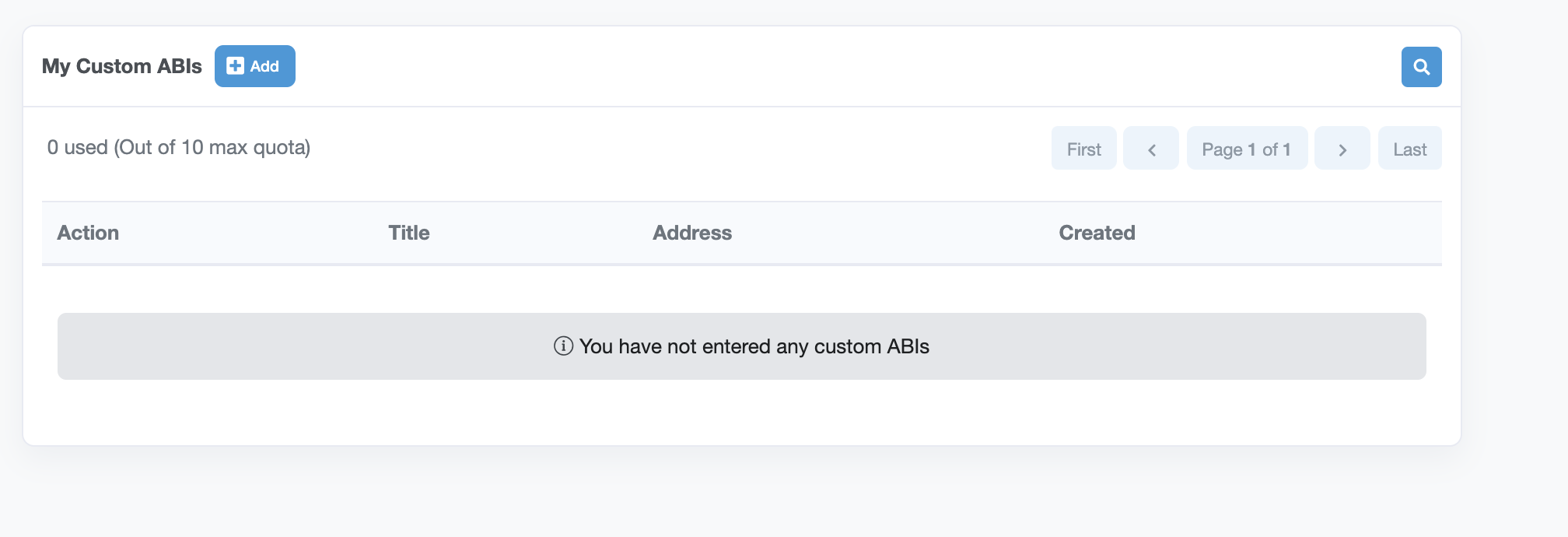Go to previous page with left chevron

pos(1151,149)
